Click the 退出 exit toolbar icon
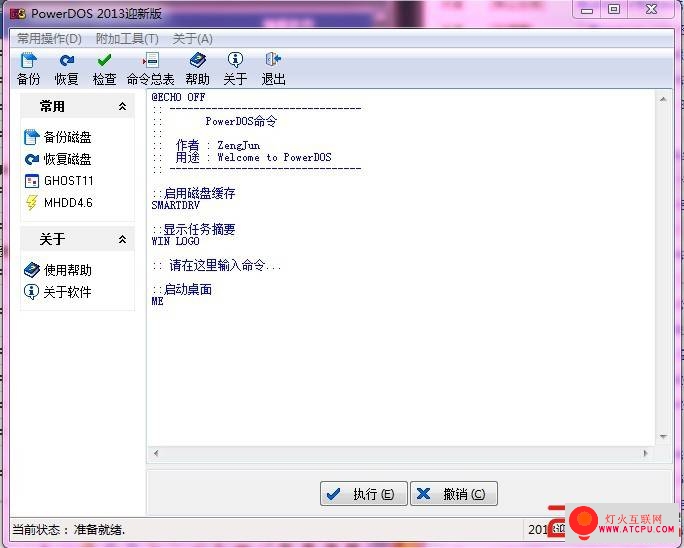 pyautogui.click(x=274, y=60)
